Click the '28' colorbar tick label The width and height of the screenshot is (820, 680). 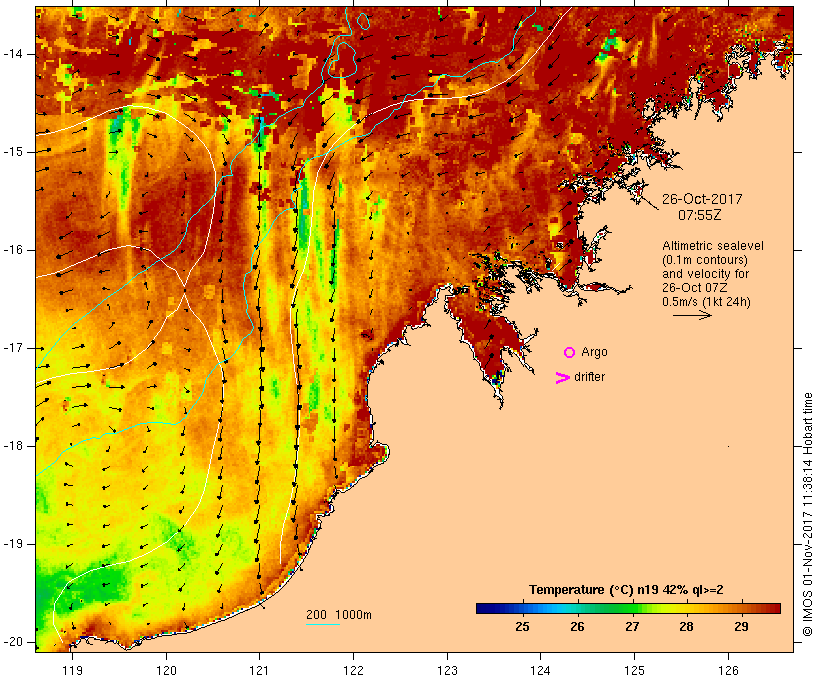[686, 627]
